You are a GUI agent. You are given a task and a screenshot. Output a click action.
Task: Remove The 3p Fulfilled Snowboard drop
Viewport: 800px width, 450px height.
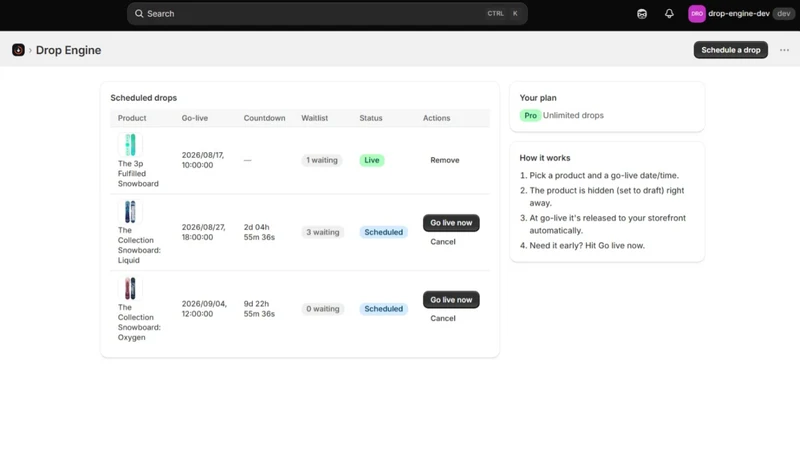coord(445,160)
